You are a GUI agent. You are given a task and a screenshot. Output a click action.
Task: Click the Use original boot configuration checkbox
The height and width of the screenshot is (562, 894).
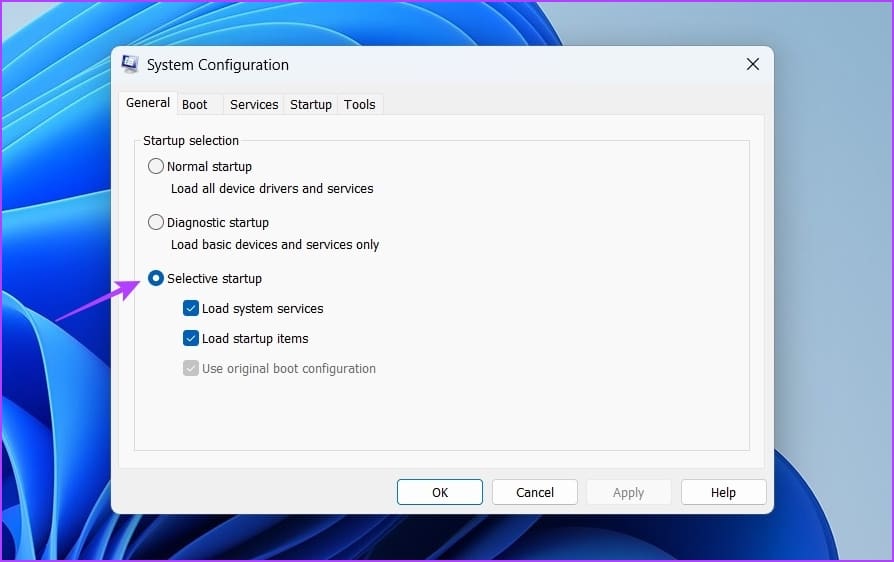[x=191, y=368]
